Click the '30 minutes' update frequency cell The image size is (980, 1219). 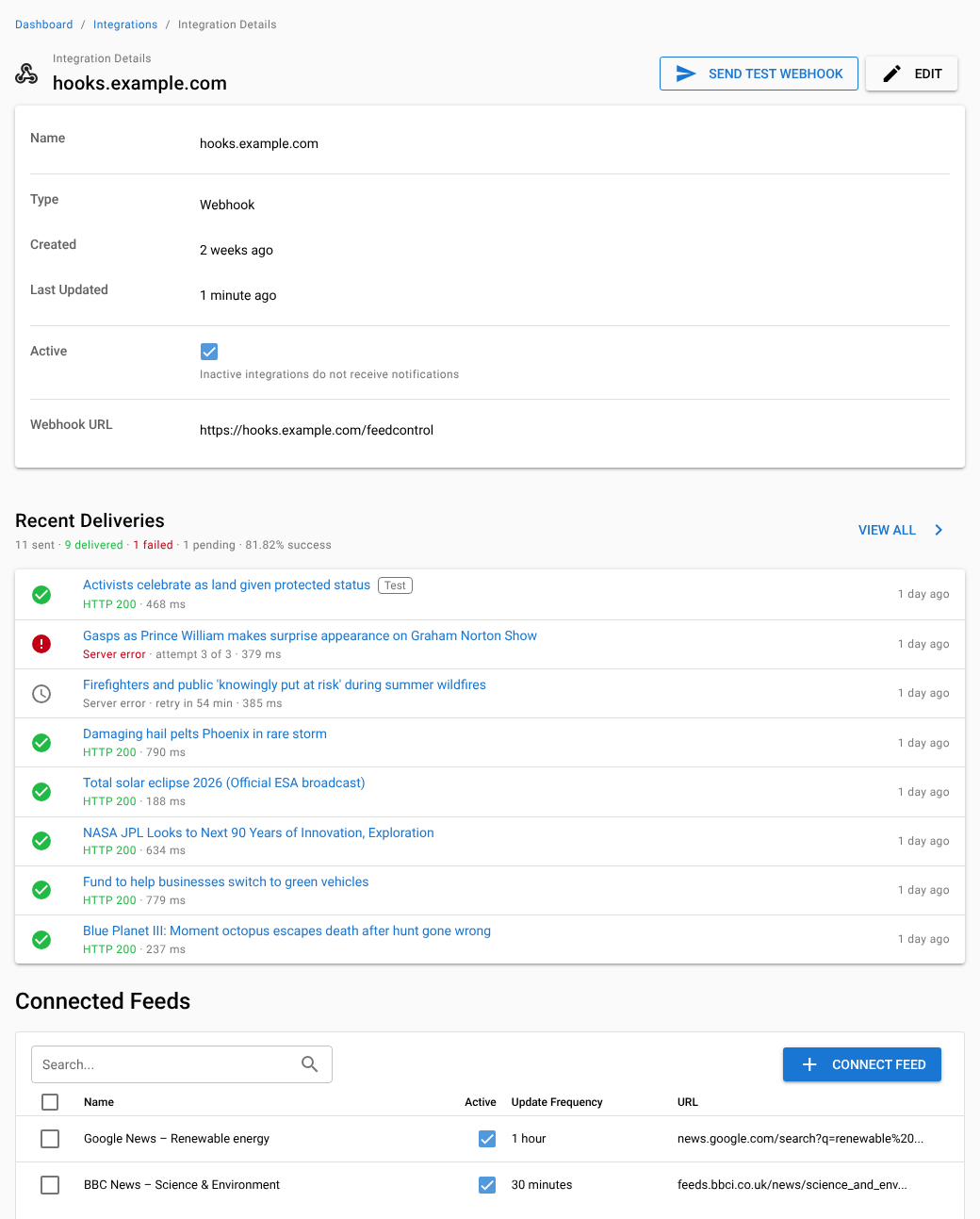[x=542, y=1185]
